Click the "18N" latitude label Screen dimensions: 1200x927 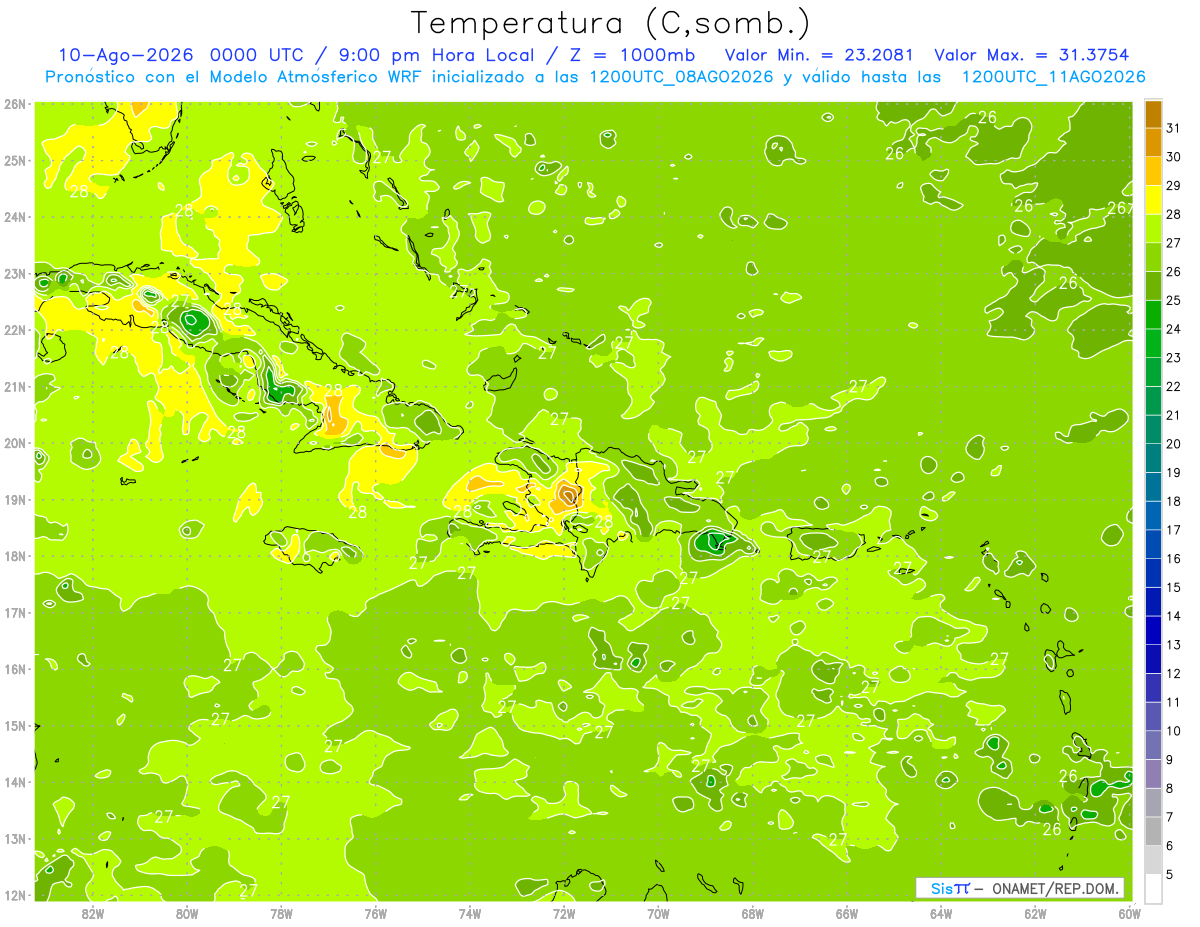[x=15, y=556]
